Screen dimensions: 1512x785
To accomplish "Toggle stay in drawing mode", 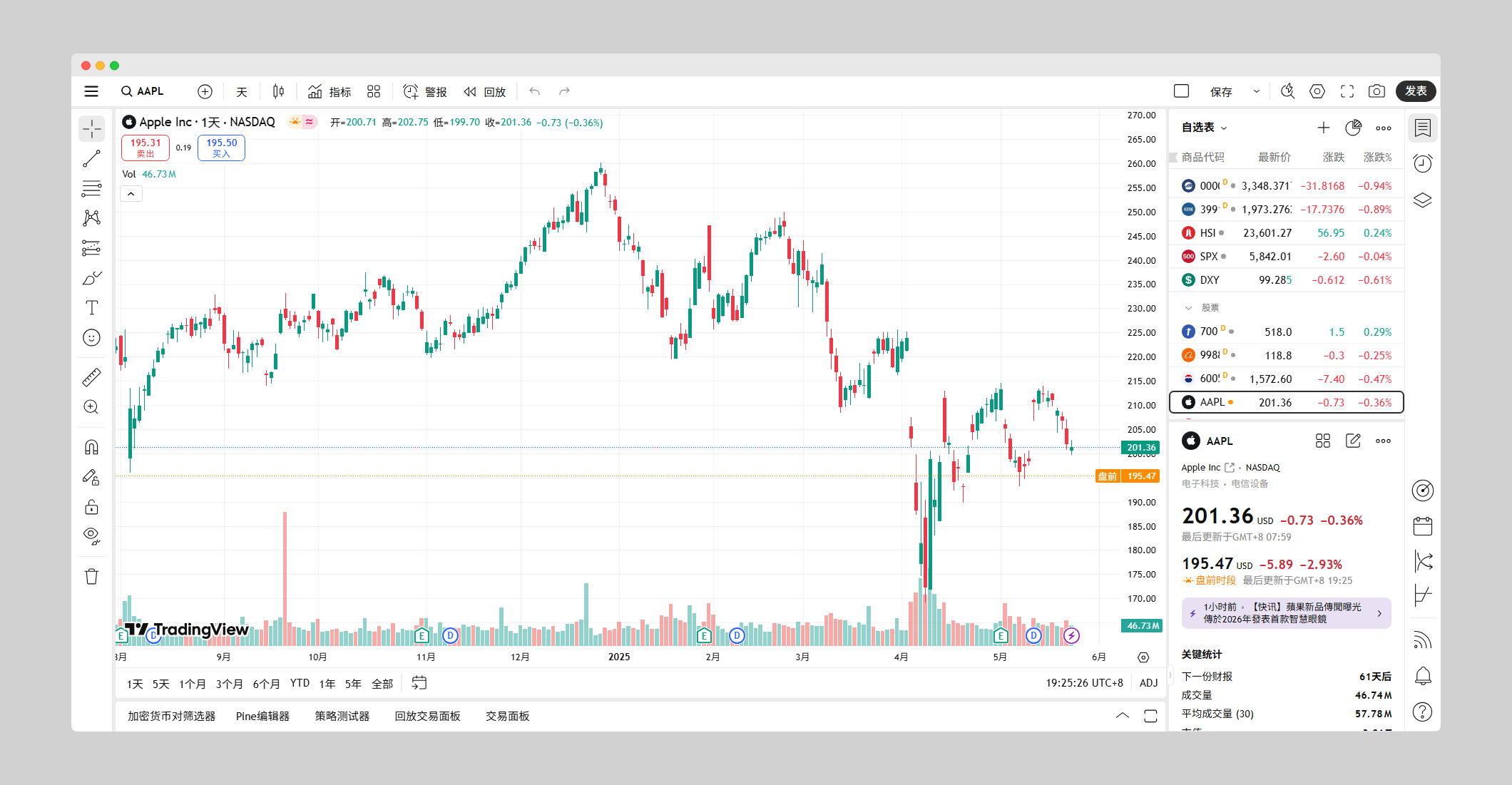I will pos(92,477).
